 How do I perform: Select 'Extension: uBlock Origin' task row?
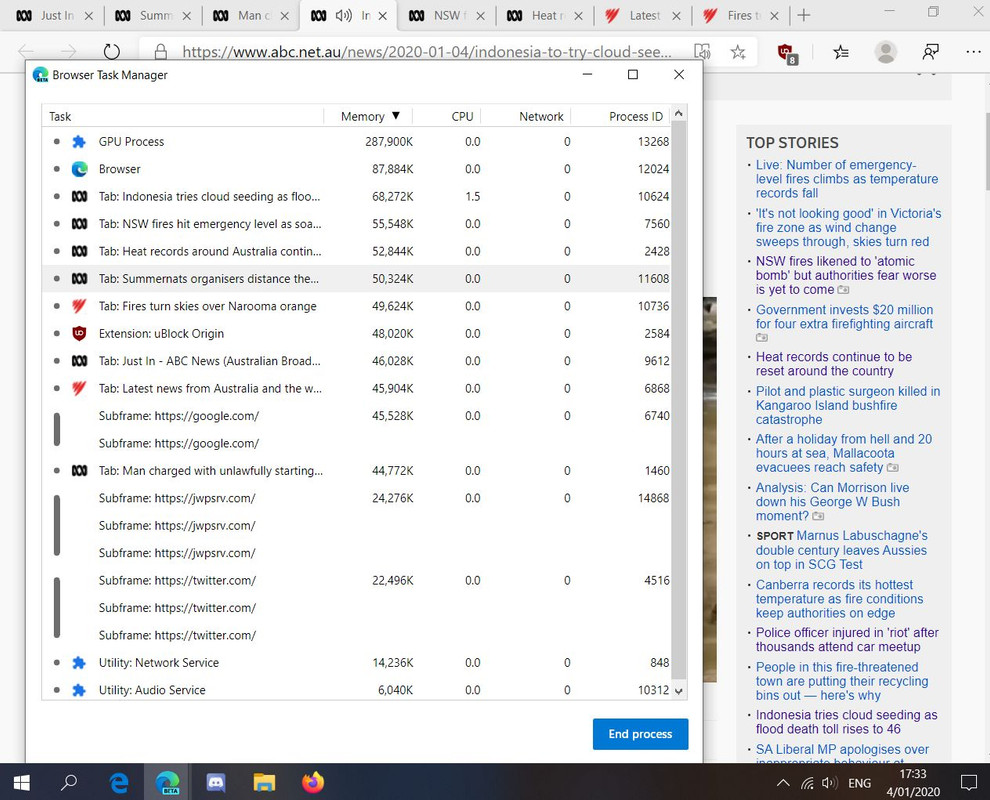pos(356,333)
